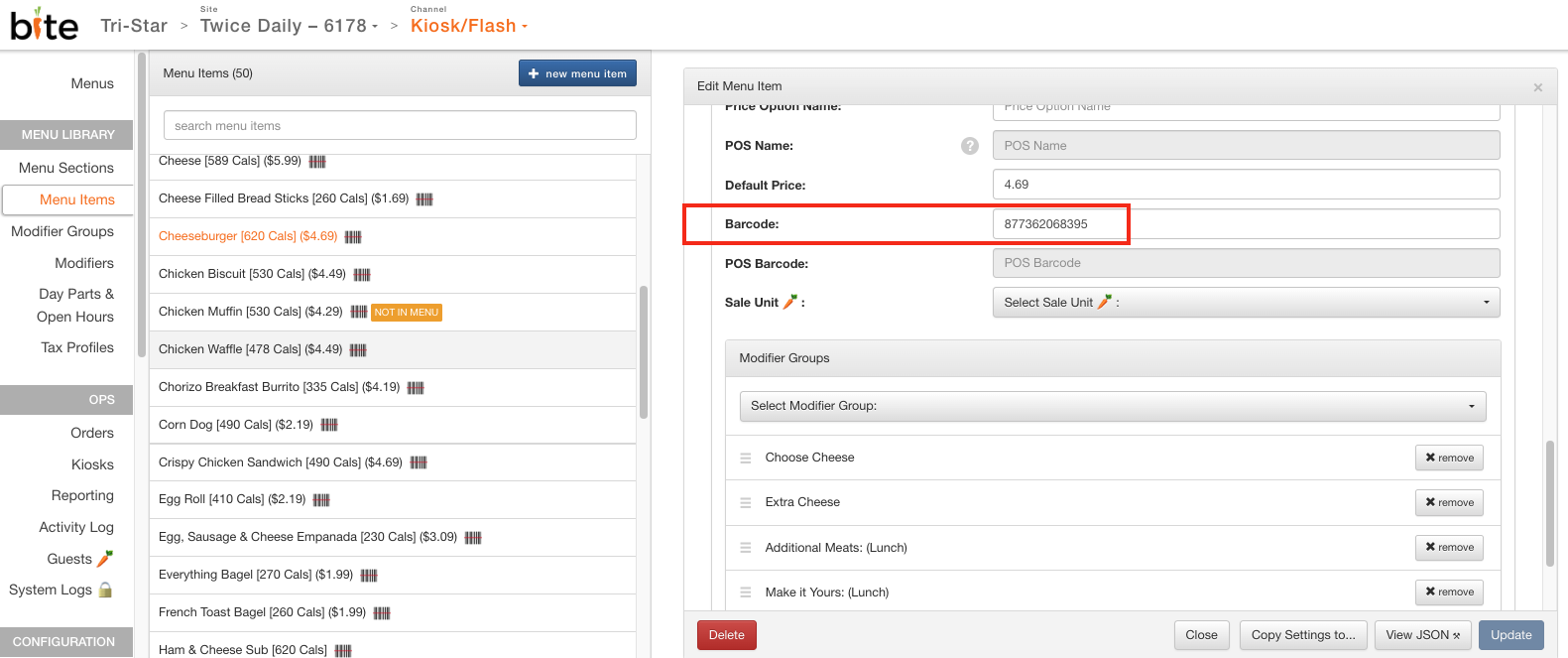Screen dimensions: 1568x658
Task: Click barcode icon next to Egg Roll
Action: pos(321,500)
